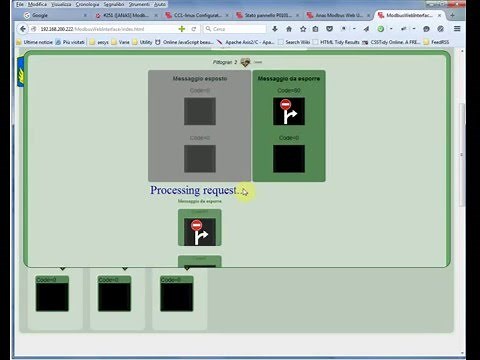Viewport: 480px width, 360px height.
Task: Switch to the Stato pannello tab
Action: [268, 15]
